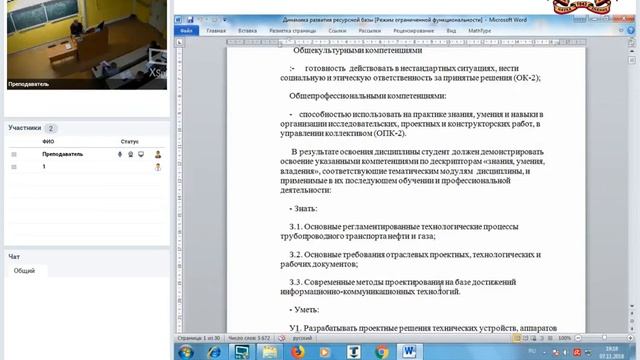
Task: Click the taskbar clock showing date and time
Action: pyautogui.click(x=611, y=352)
